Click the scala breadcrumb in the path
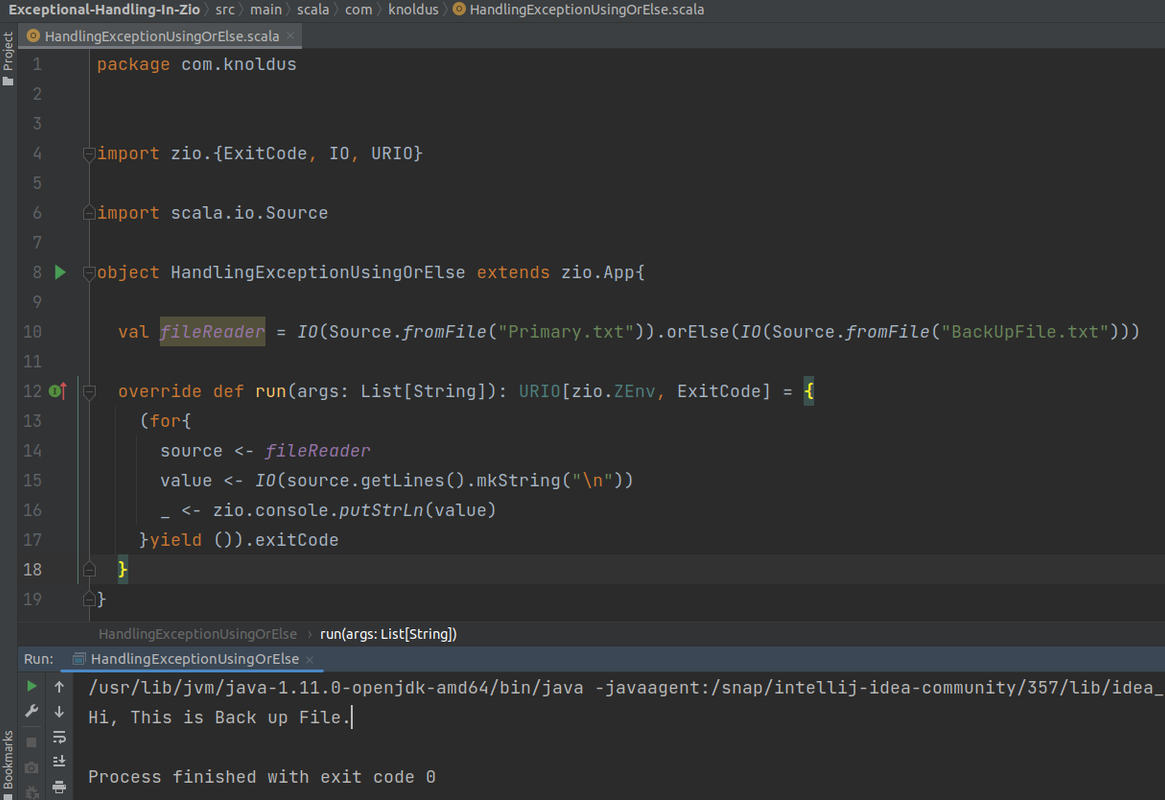1165x800 pixels. pyautogui.click(x=313, y=10)
